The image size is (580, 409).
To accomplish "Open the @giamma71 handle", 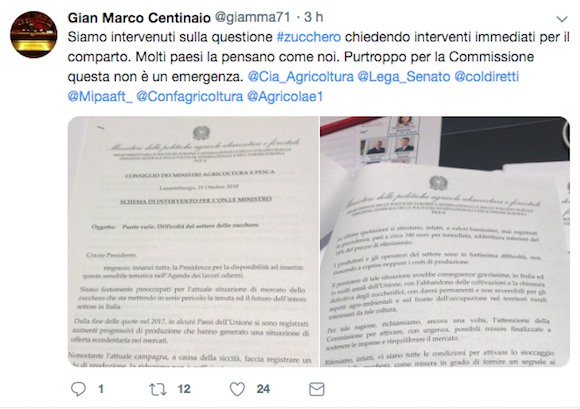I will click(252, 17).
